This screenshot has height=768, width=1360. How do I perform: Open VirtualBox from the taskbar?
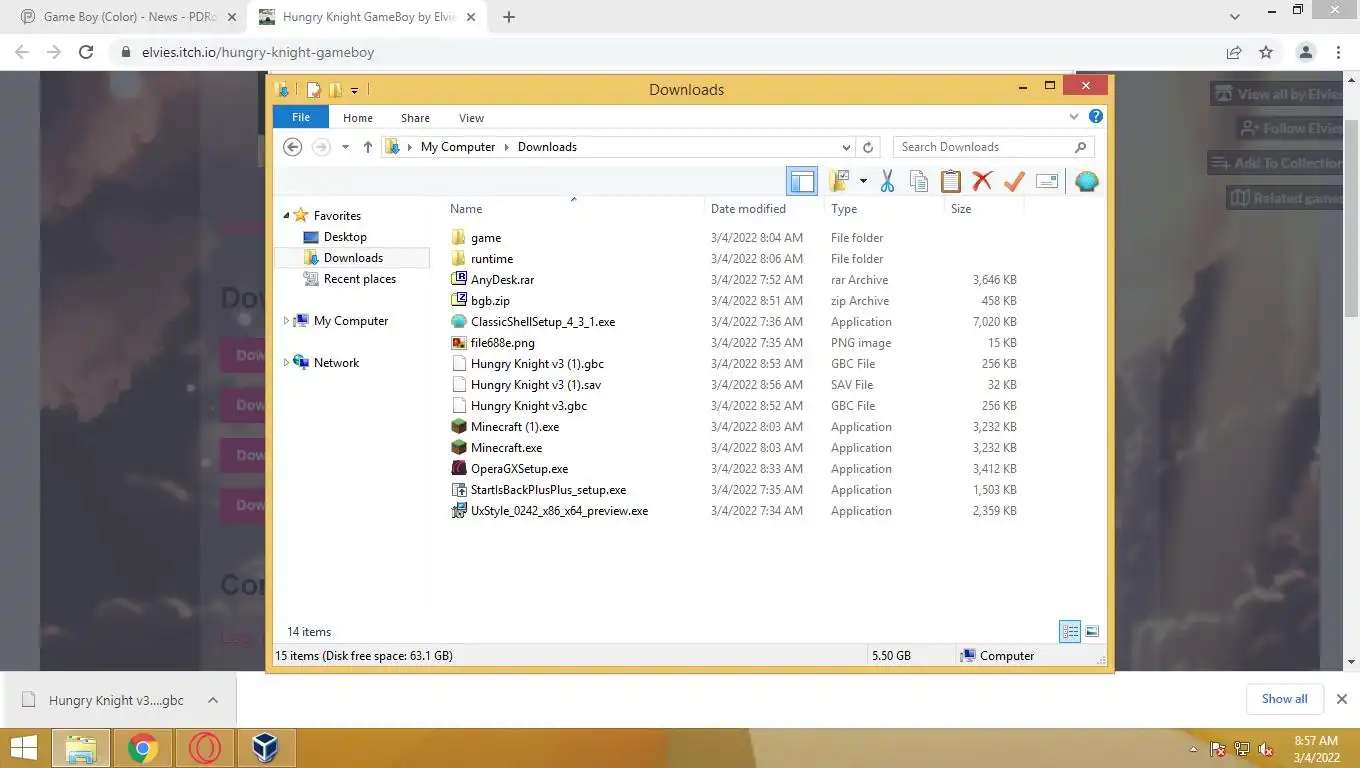(265, 748)
